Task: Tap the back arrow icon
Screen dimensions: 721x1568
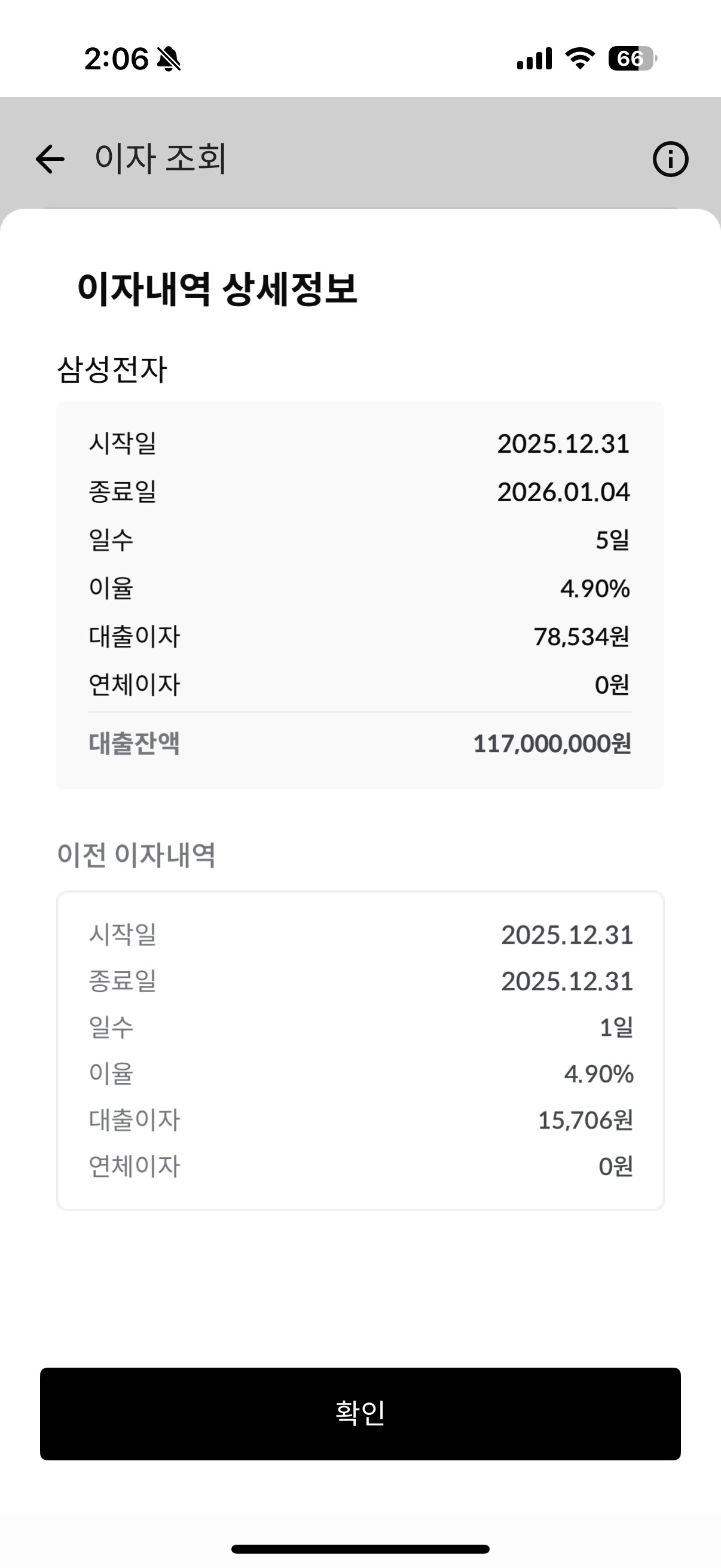Action: 50,160
